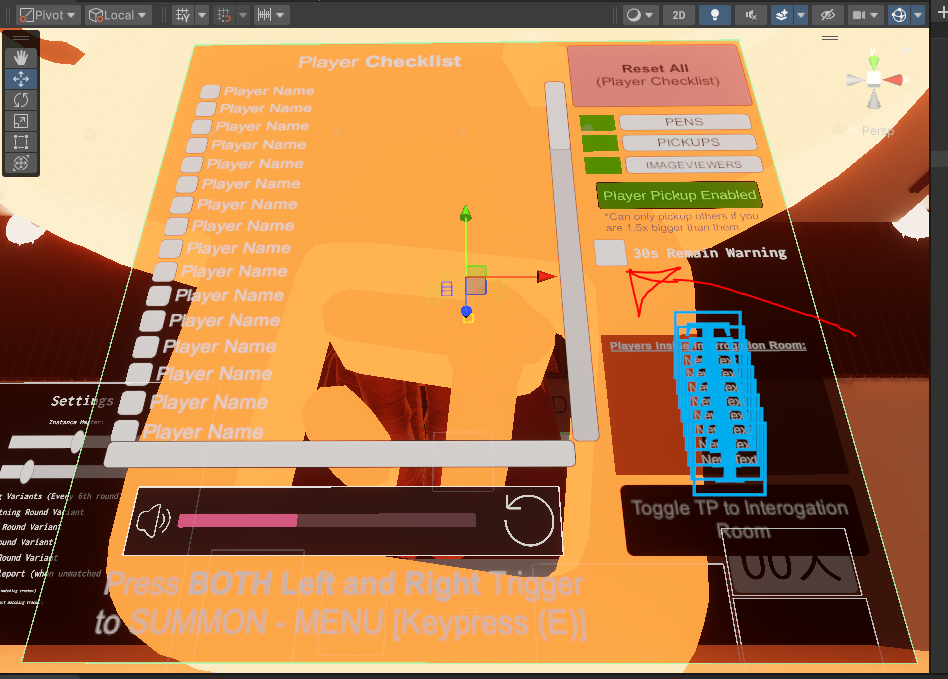Click Toggle TP to Interogation Room button
The height and width of the screenshot is (679, 948).
743,520
